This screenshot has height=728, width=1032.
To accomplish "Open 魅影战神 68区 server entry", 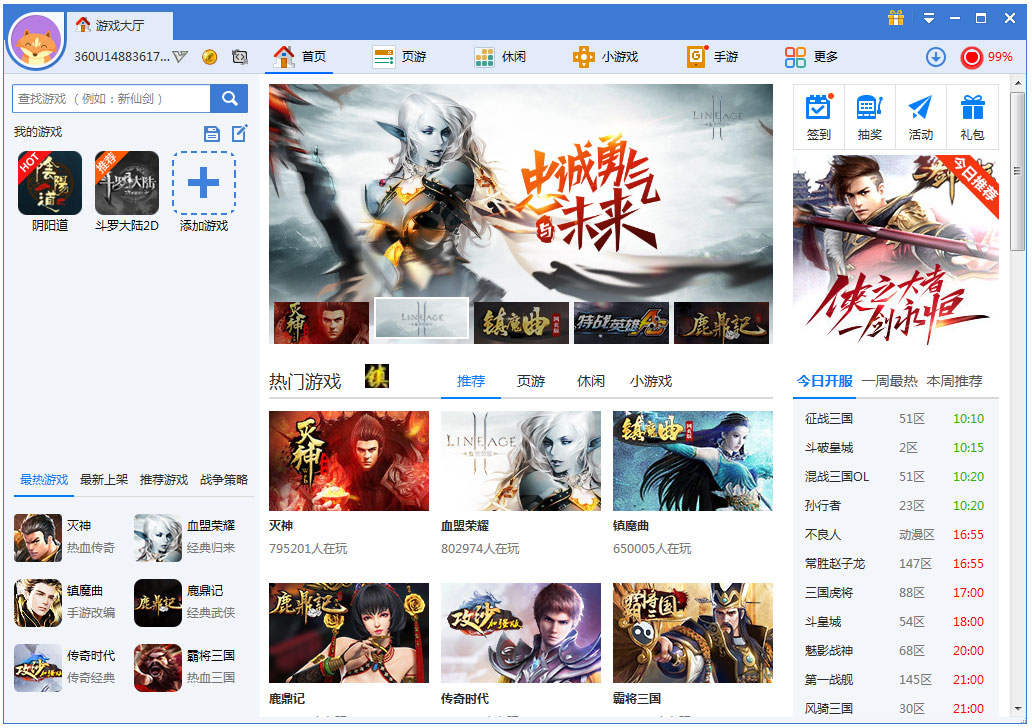I will [x=895, y=650].
